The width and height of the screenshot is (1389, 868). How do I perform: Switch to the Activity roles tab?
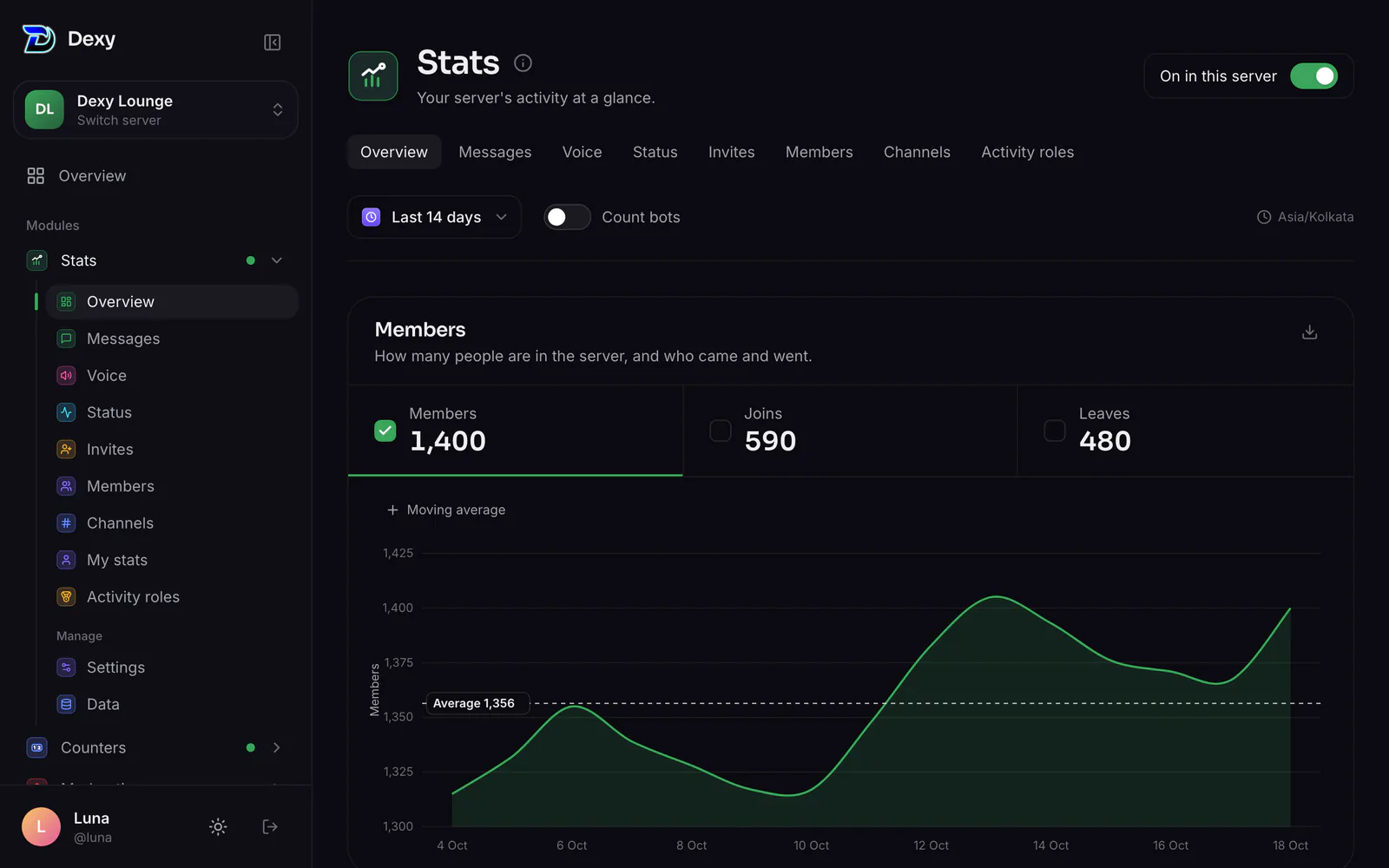[1027, 152]
